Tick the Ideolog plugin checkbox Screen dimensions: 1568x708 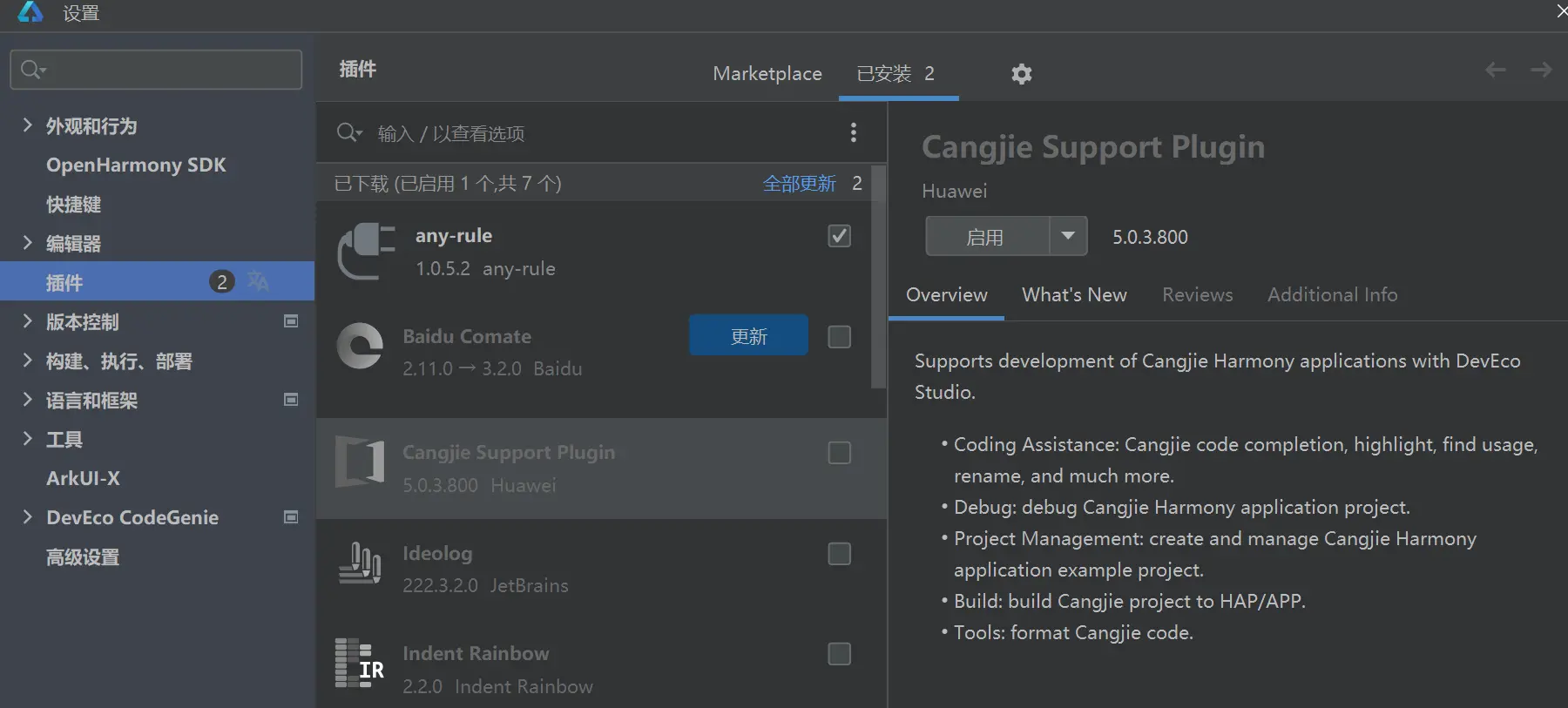[x=839, y=554]
